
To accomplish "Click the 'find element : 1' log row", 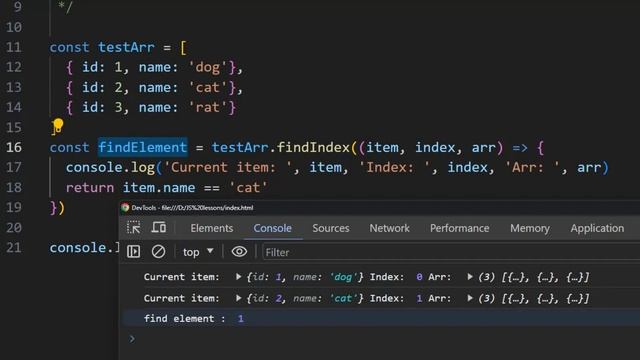I will pyautogui.click(x=381, y=319).
